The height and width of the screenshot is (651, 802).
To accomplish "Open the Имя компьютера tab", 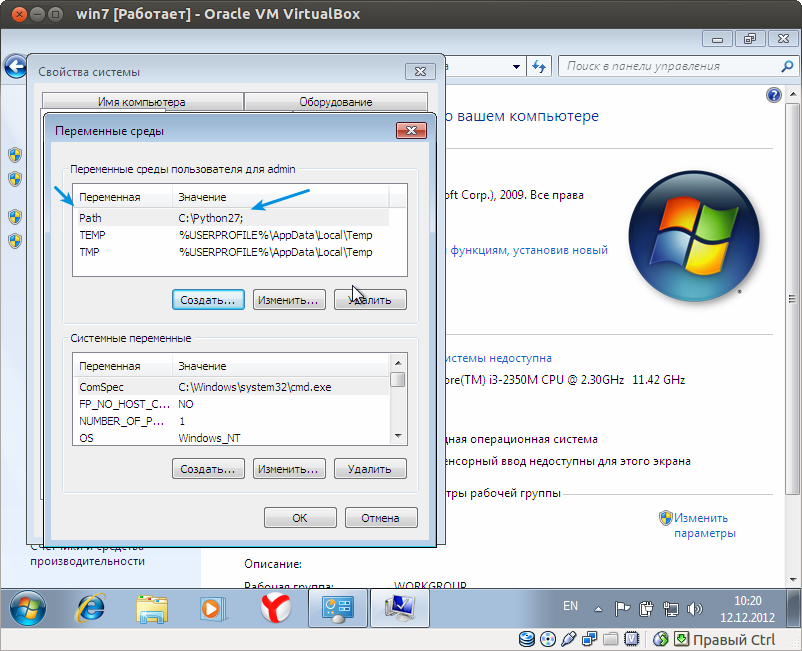I will coord(142,102).
